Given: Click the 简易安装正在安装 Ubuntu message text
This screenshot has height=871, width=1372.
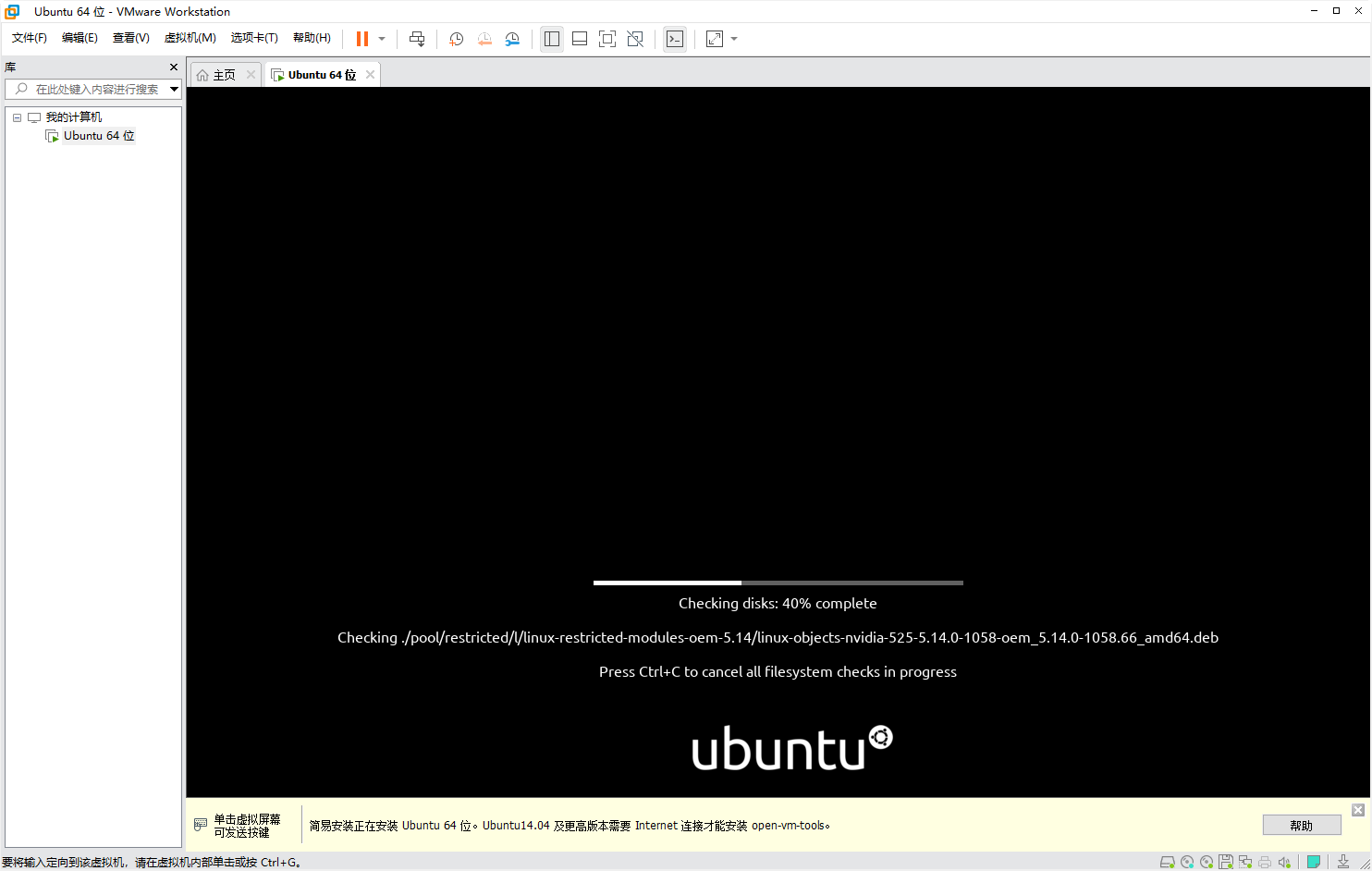Looking at the screenshot, I should [570, 826].
